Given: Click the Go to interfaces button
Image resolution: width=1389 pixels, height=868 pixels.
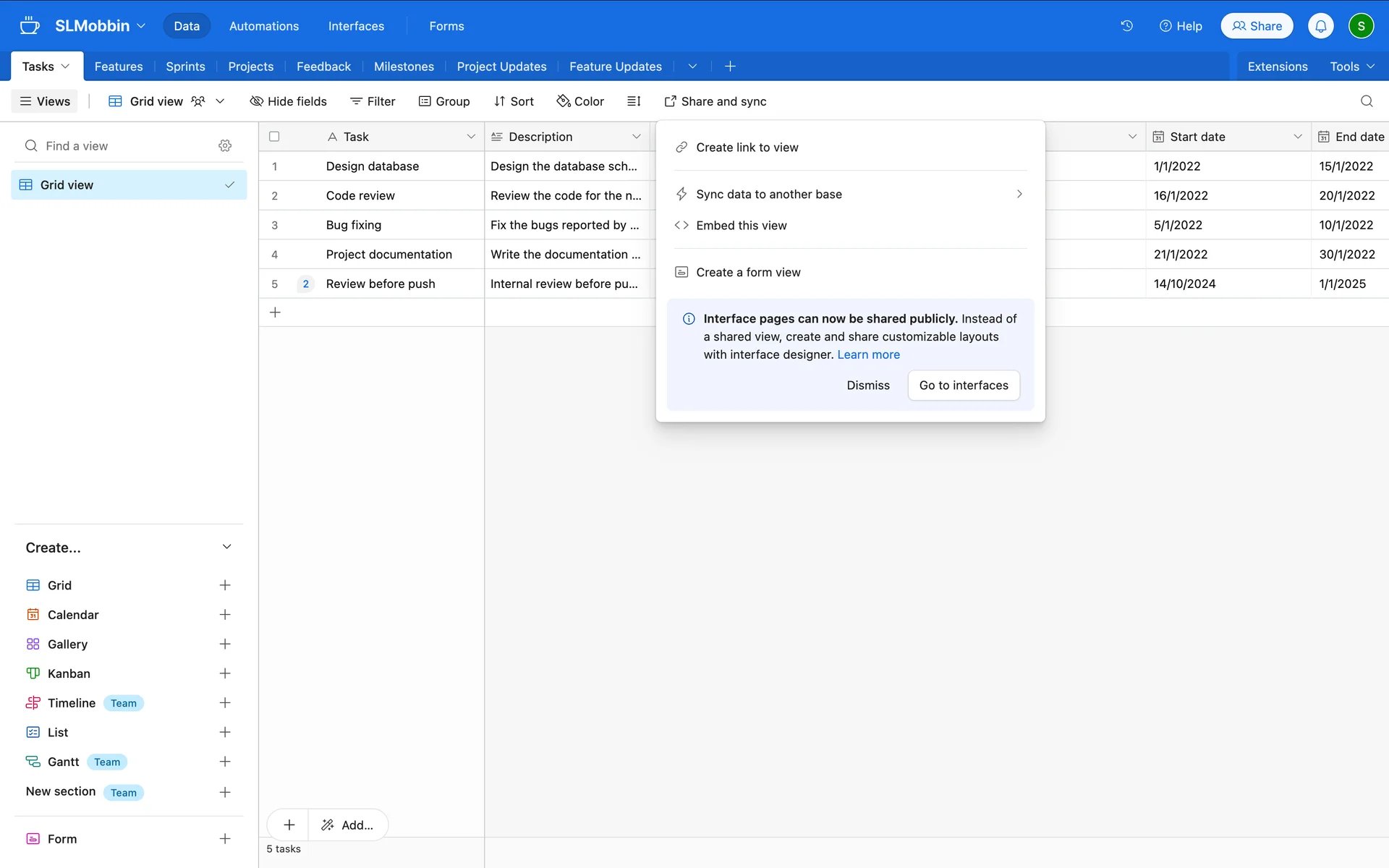Looking at the screenshot, I should click(963, 386).
